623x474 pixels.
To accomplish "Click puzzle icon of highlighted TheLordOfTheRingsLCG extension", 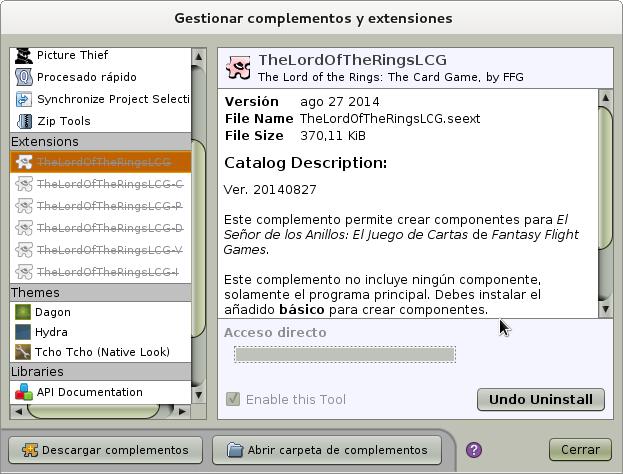I will 24,162.
